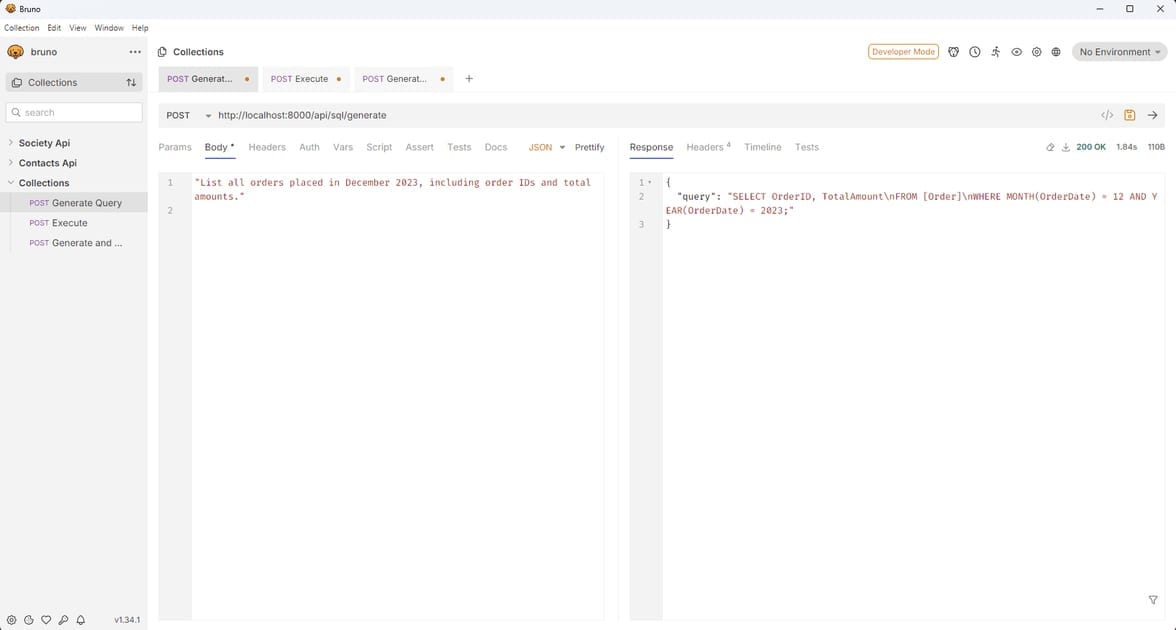Viewport: 1176px width, 630px height.
Task: Open the Auth tab
Action: pos(309,147)
